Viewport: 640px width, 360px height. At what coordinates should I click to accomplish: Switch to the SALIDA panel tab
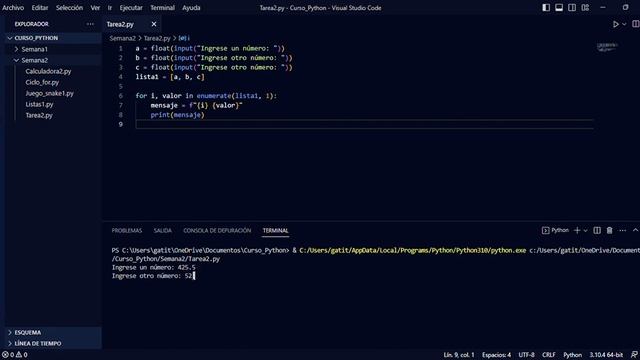coord(162,231)
